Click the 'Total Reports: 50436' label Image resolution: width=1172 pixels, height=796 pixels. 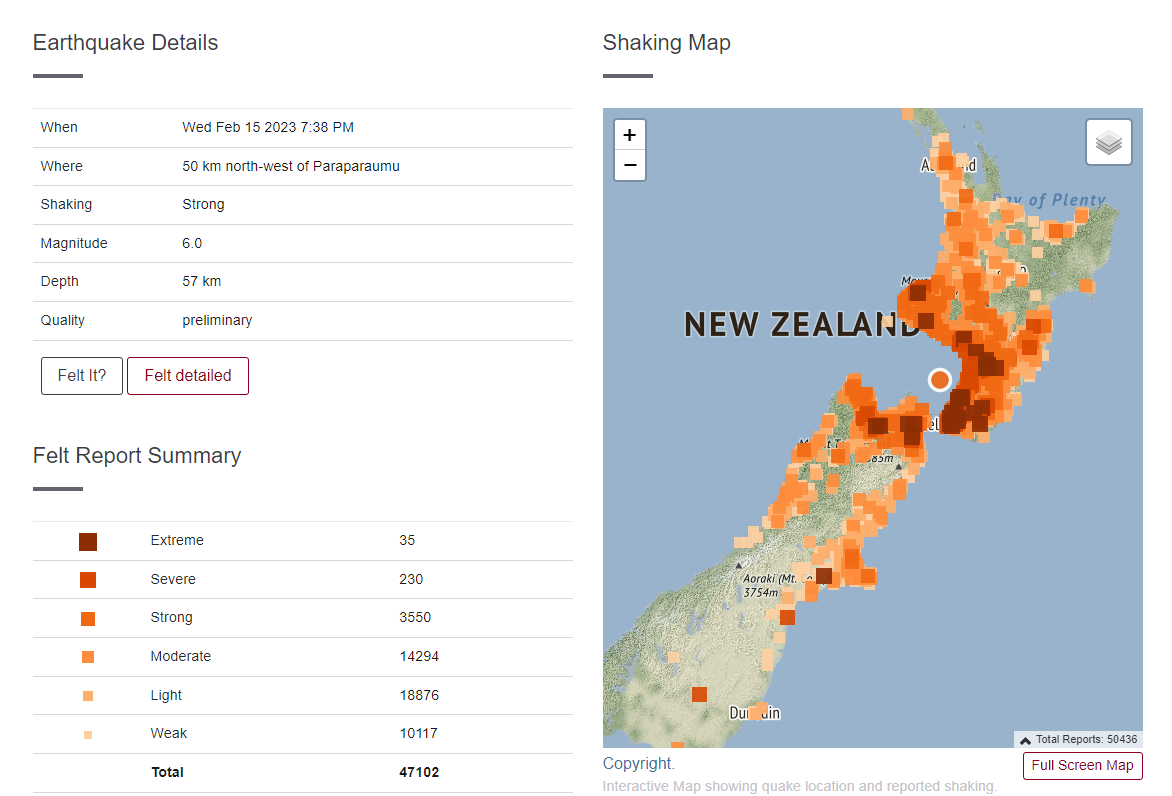pyautogui.click(x=1087, y=739)
